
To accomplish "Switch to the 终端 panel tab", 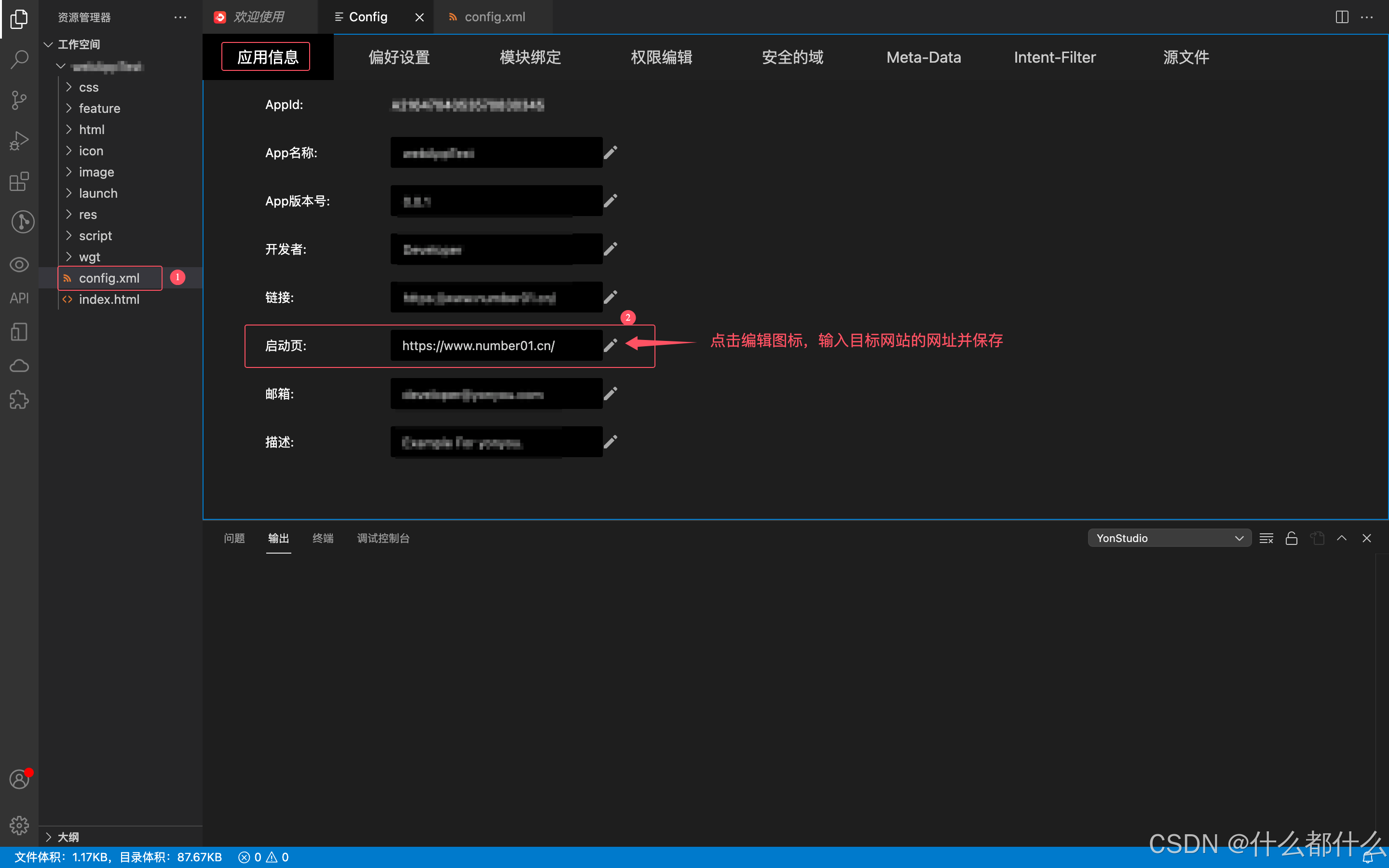I will (323, 538).
